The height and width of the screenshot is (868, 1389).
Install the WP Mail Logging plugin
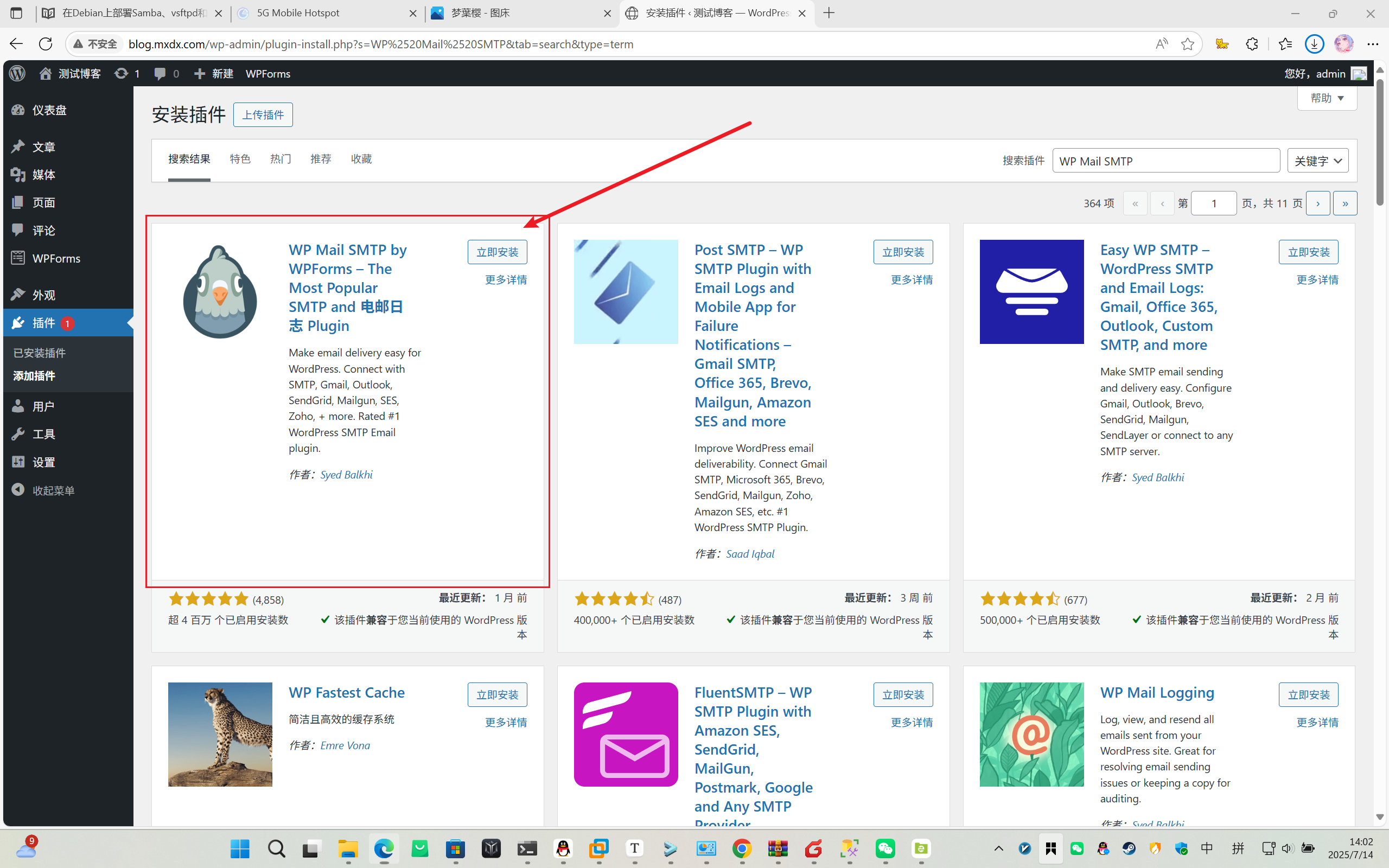point(1308,694)
